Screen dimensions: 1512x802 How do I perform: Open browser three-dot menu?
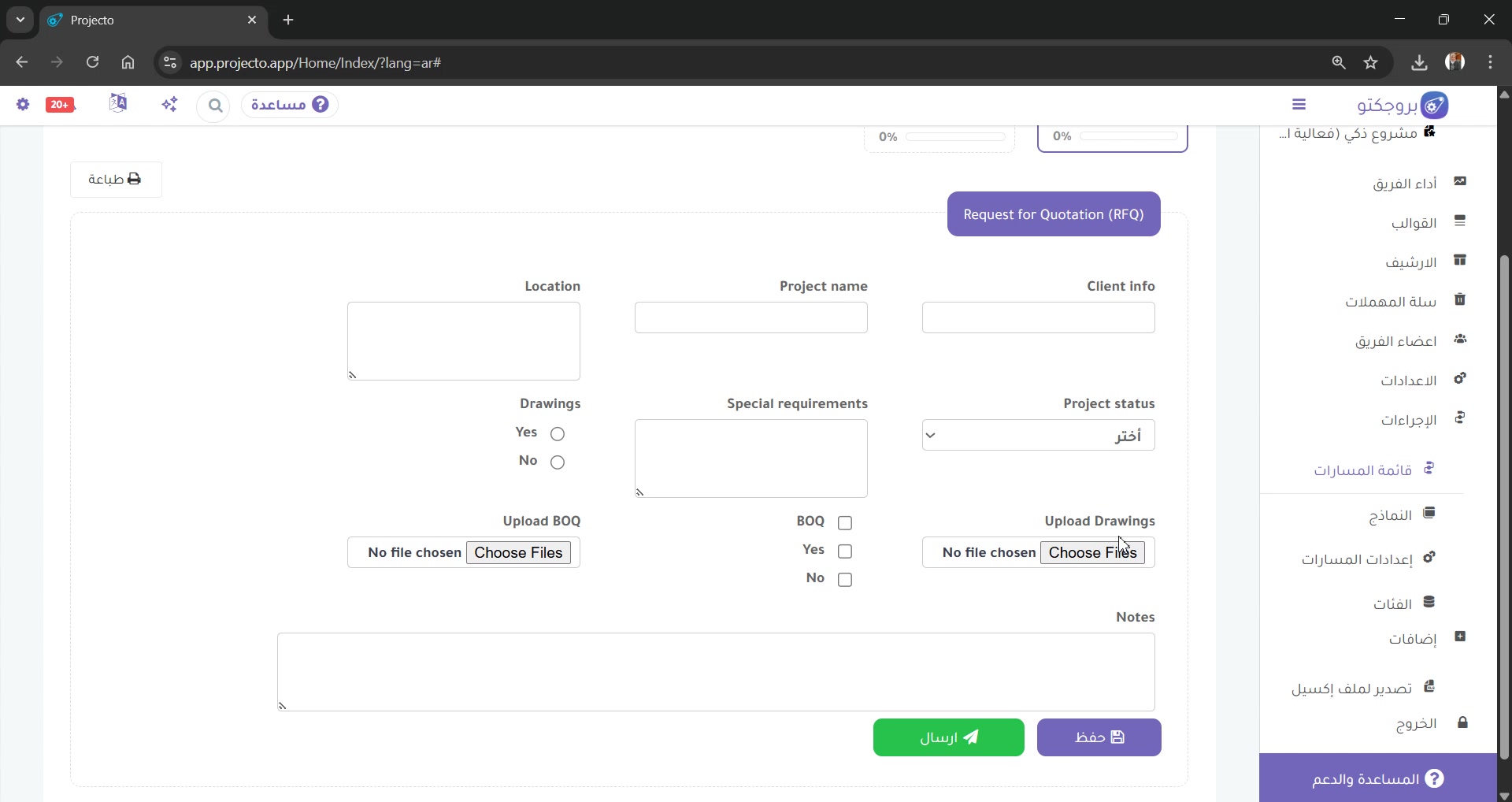click(1491, 62)
